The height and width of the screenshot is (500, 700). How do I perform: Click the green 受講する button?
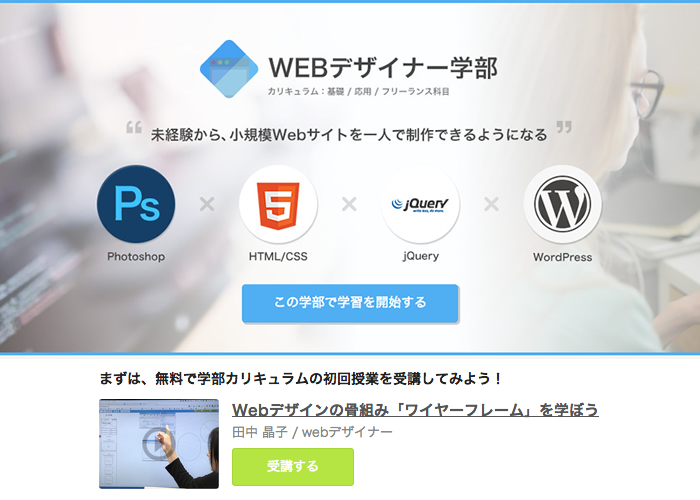pos(293,467)
